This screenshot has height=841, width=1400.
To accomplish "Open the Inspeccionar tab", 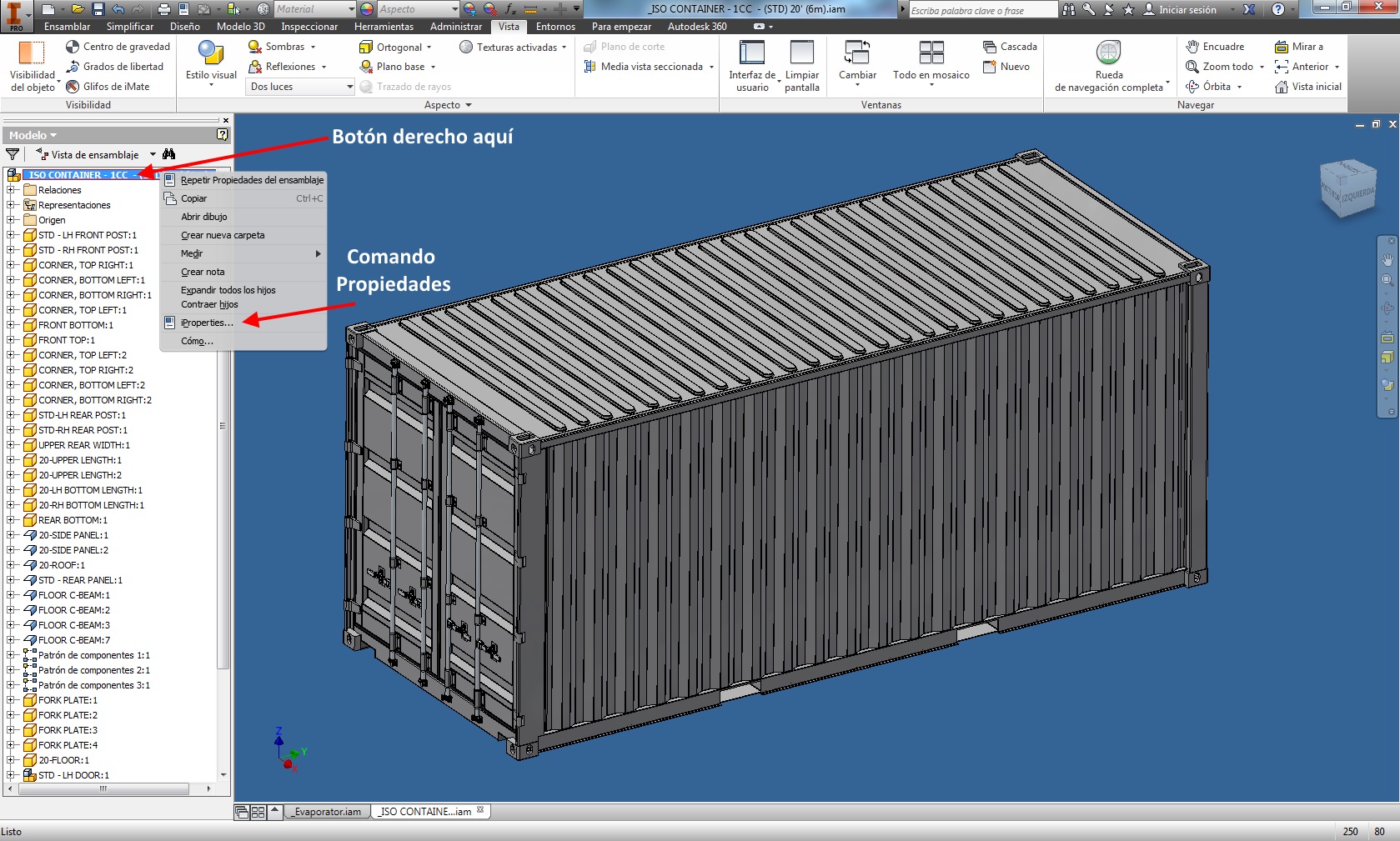I will [x=309, y=27].
